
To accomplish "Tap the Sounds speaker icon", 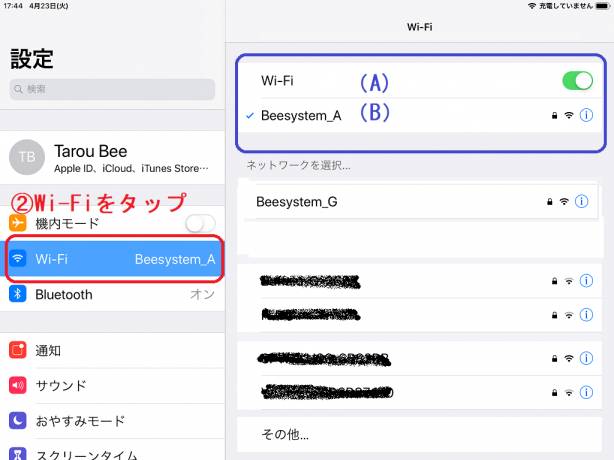I will point(18,385).
